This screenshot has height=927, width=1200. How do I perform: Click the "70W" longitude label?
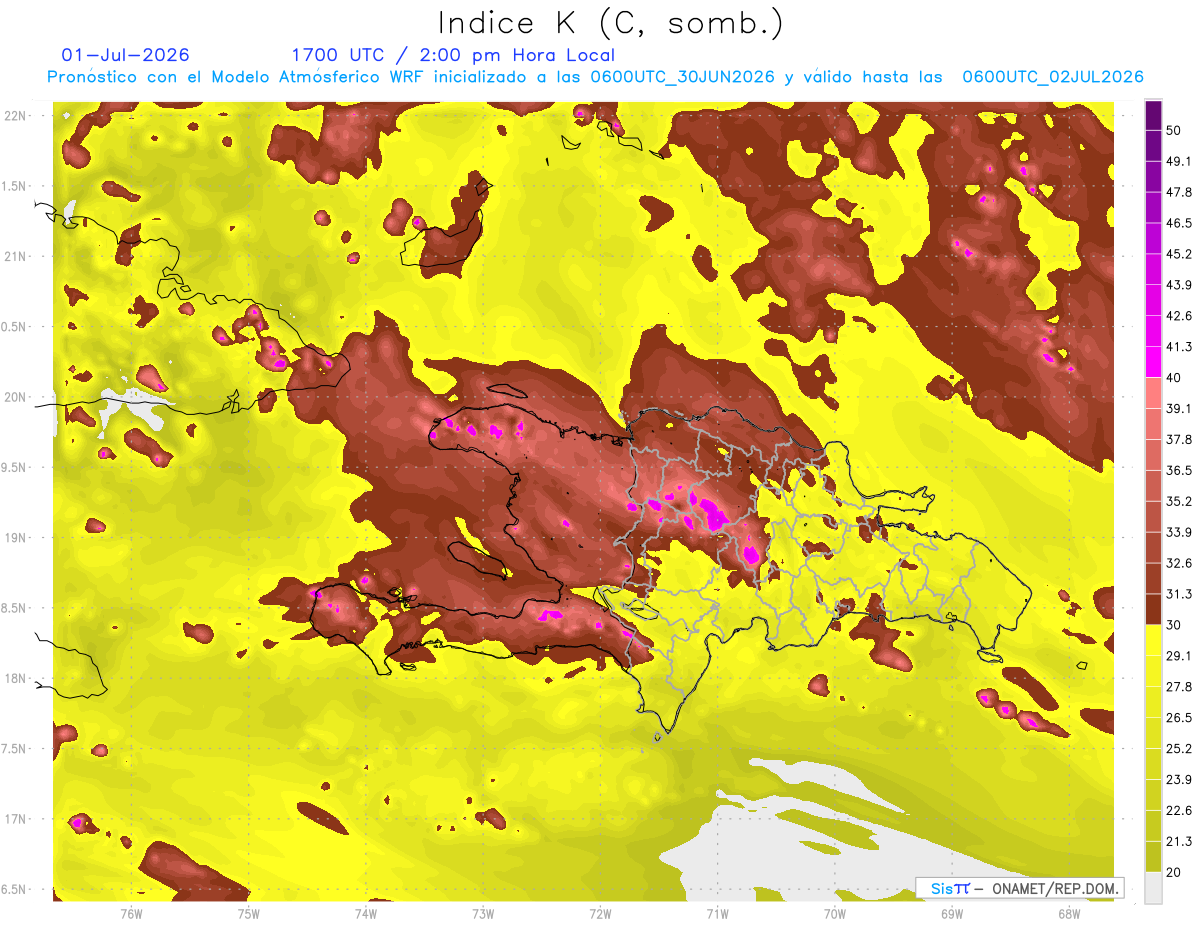[x=835, y=913]
